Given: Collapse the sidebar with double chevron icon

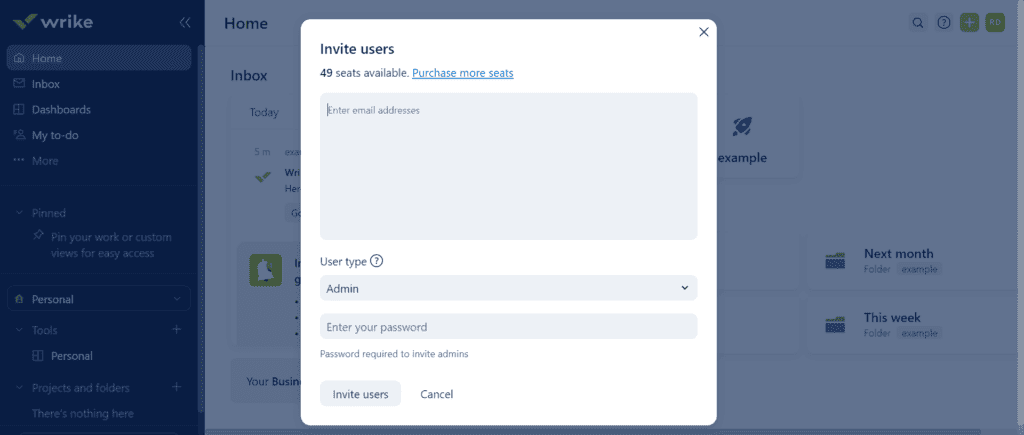Looking at the screenshot, I should pyautogui.click(x=185, y=22).
